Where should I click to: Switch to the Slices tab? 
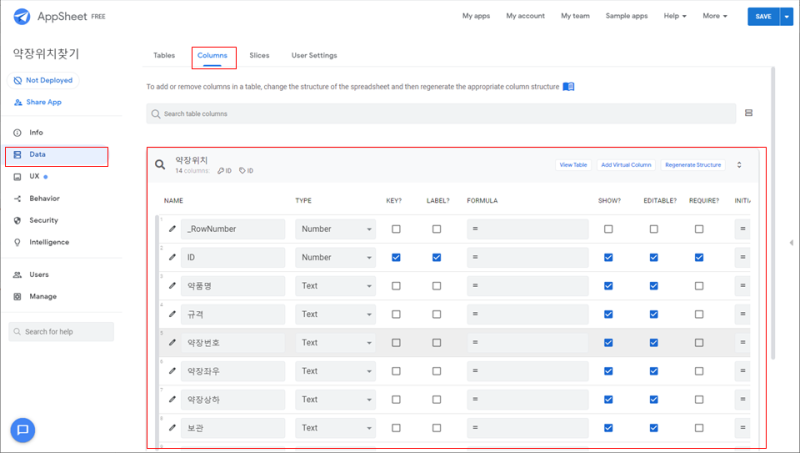[x=259, y=55]
